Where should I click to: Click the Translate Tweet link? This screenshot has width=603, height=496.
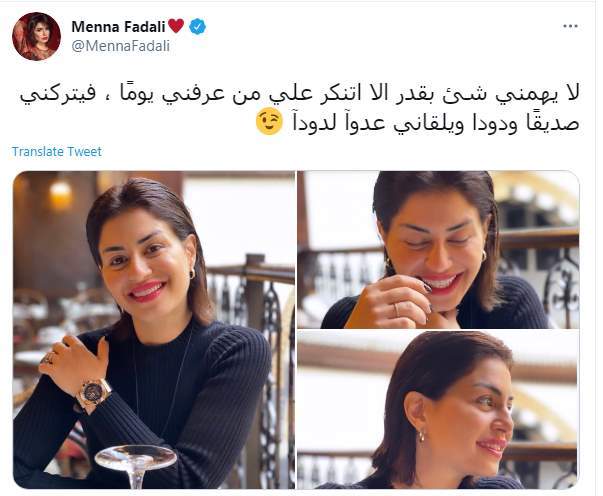(x=57, y=151)
